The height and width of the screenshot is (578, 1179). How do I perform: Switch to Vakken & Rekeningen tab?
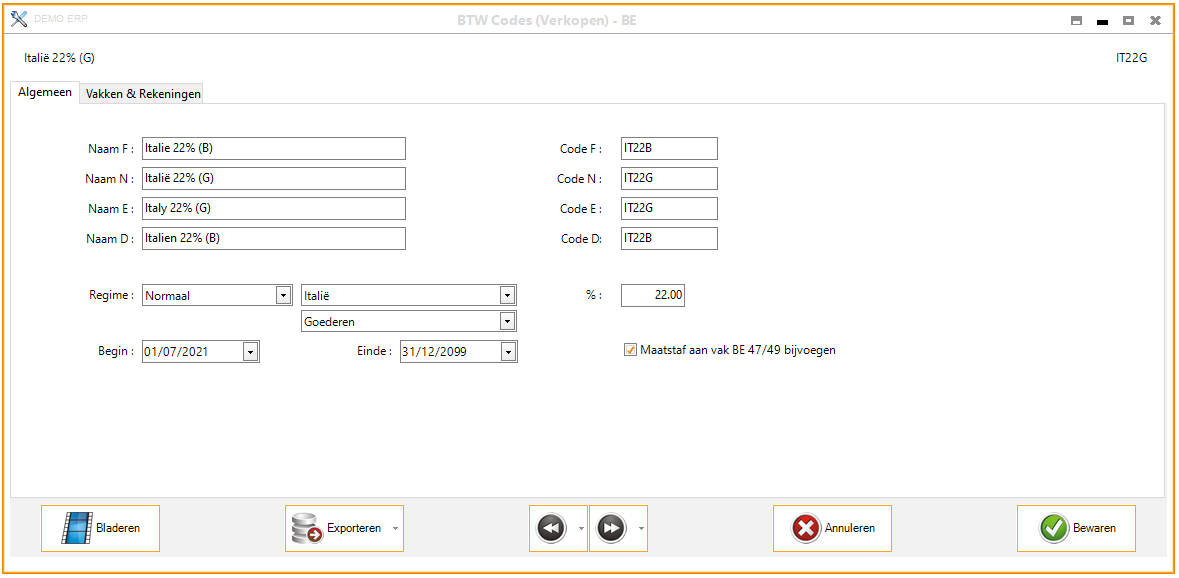click(143, 93)
